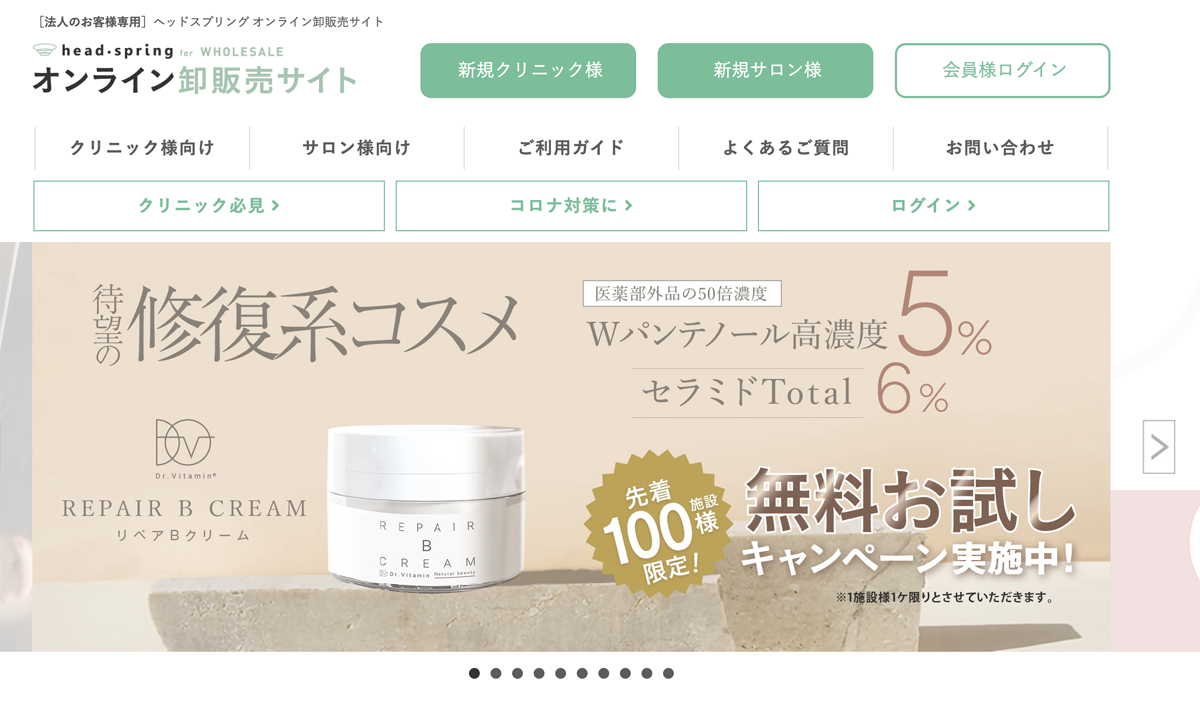Open the クリニック様向け menu item
The image size is (1200, 717).
coord(142,148)
